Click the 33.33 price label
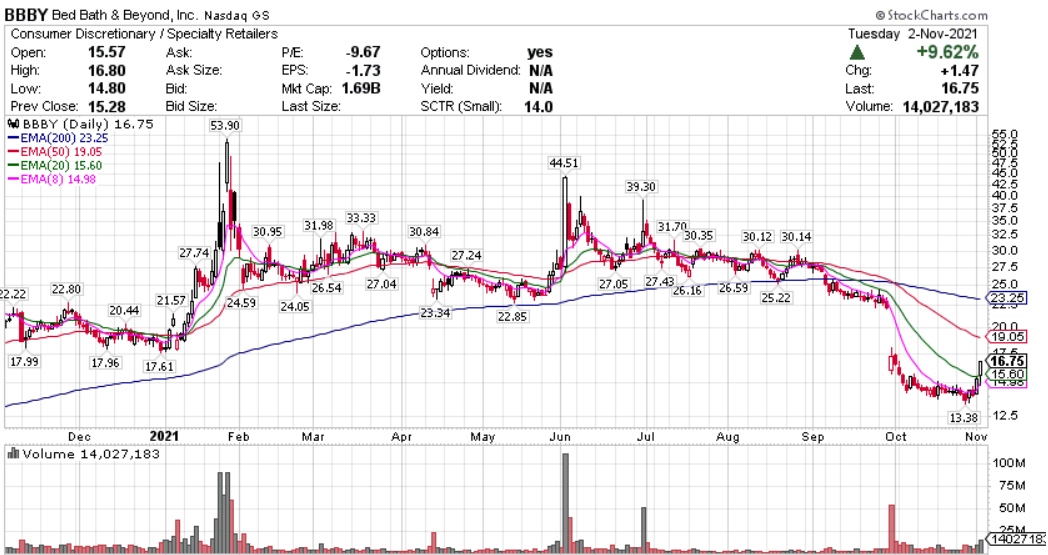The height and width of the screenshot is (555, 1048). 361,218
